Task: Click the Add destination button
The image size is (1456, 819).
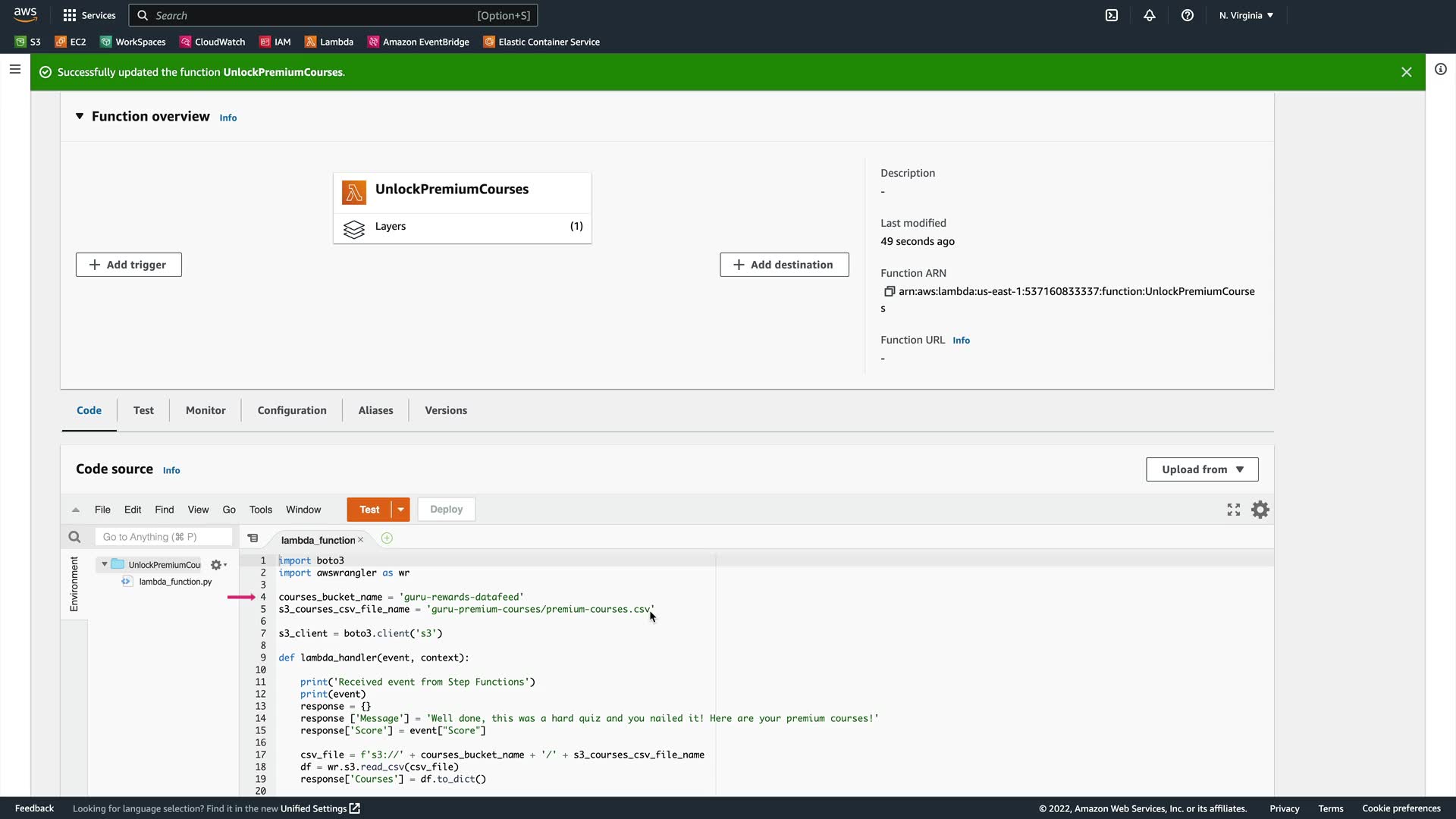Action: click(x=784, y=265)
